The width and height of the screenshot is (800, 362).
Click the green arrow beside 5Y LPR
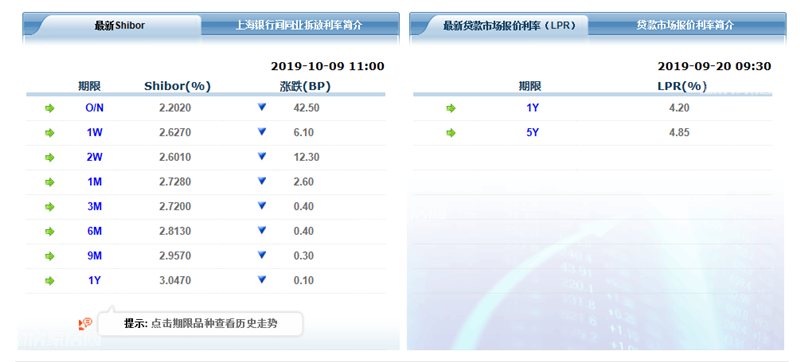click(x=451, y=133)
